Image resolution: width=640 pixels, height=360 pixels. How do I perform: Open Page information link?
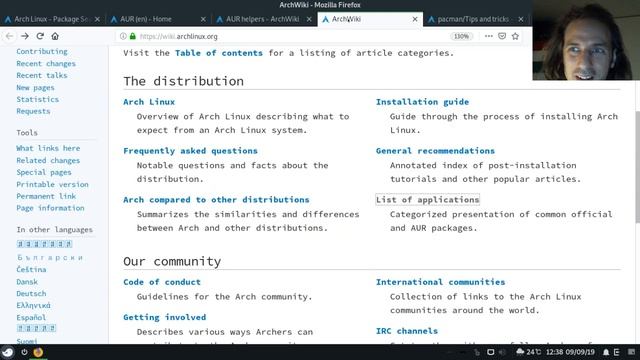50,208
